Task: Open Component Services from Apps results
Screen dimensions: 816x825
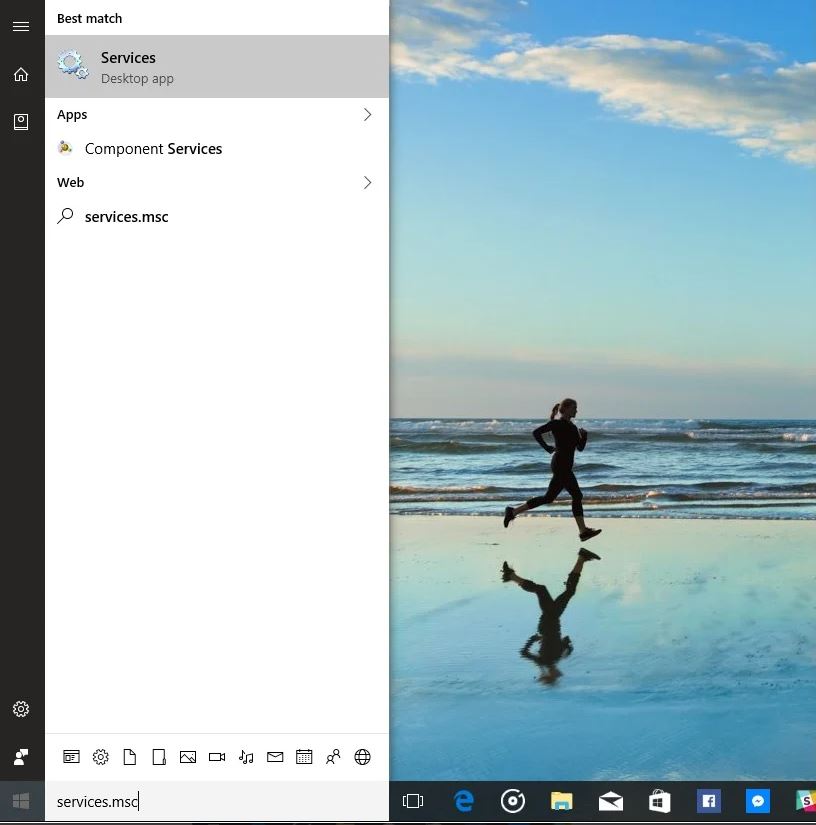Action: [153, 149]
